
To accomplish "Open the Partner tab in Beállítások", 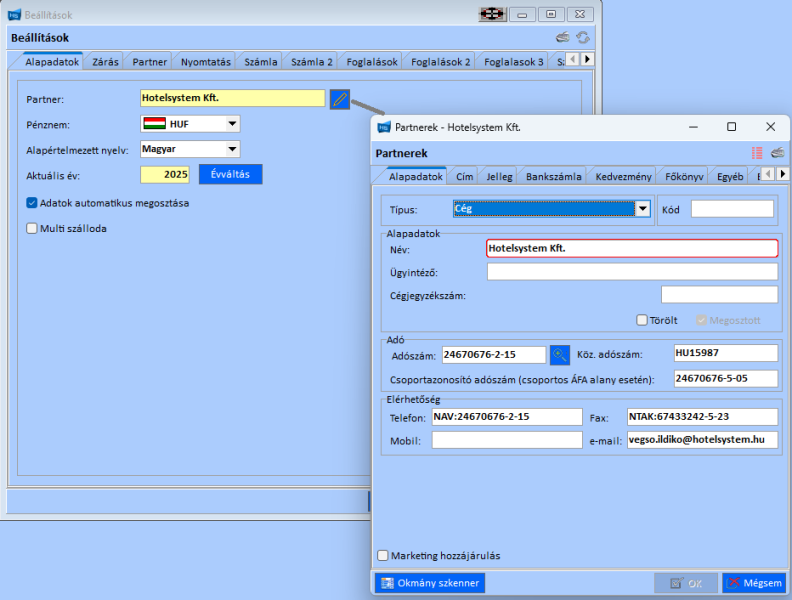I will pos(150,62).
